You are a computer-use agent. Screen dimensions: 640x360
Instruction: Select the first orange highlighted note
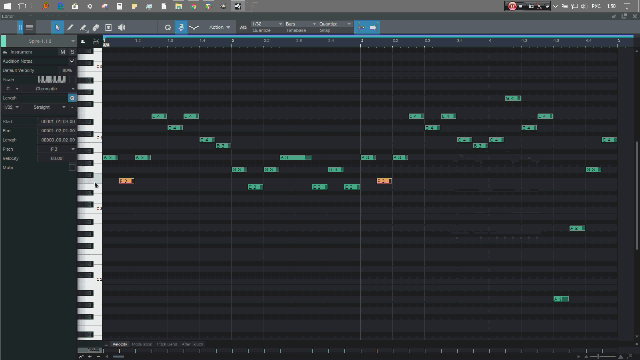click(x=126, y=181)
